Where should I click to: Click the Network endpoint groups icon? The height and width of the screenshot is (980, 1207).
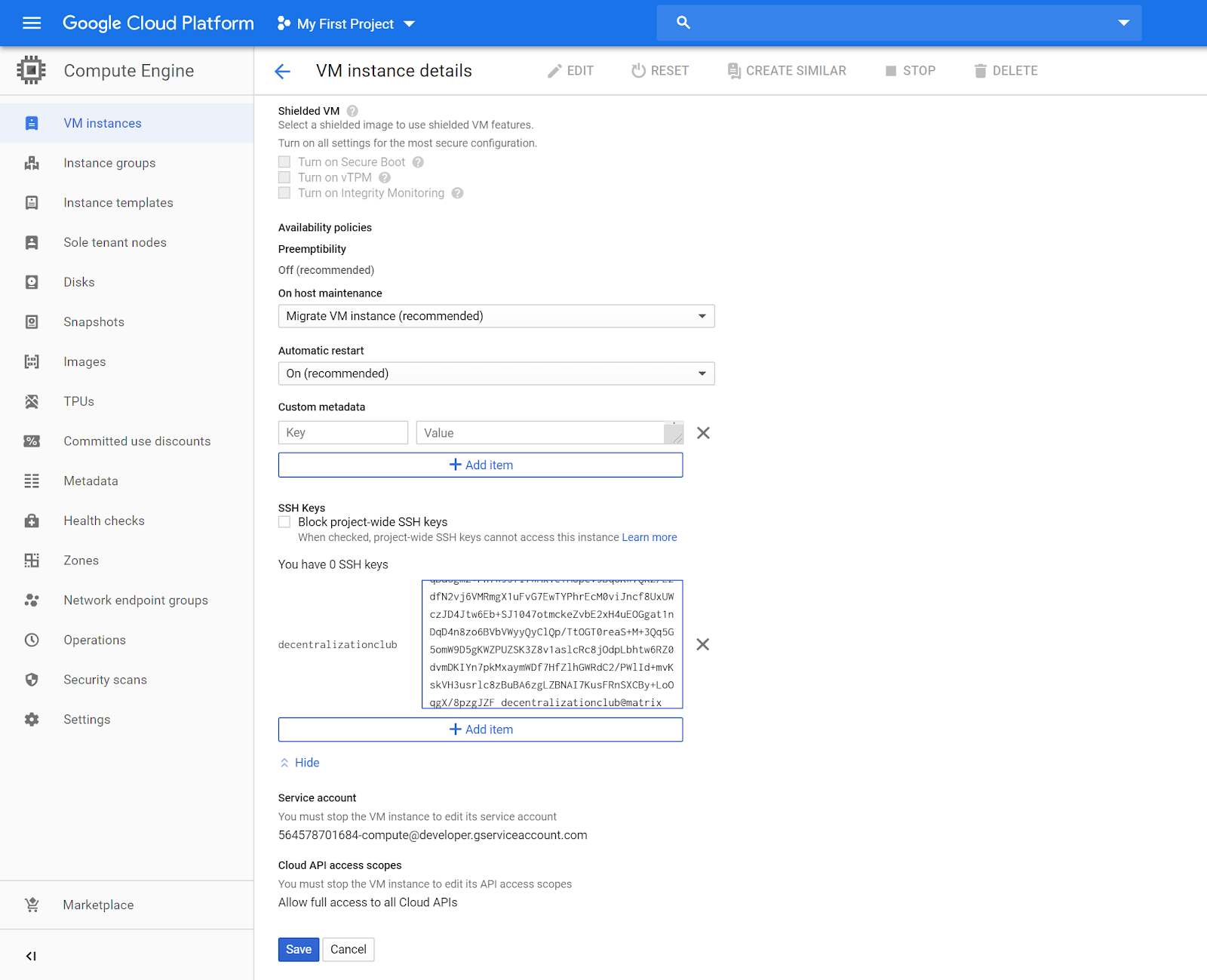[32, 601]
